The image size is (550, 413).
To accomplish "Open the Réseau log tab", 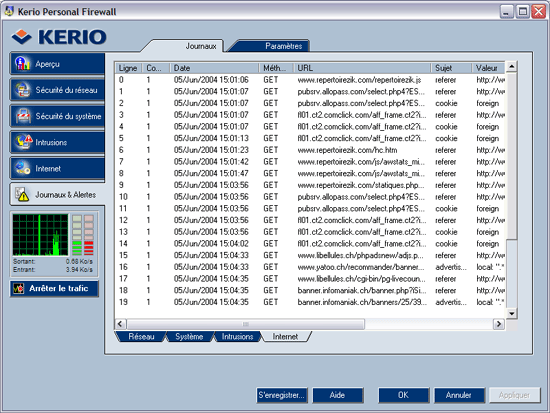I will (x=141, y=337).
